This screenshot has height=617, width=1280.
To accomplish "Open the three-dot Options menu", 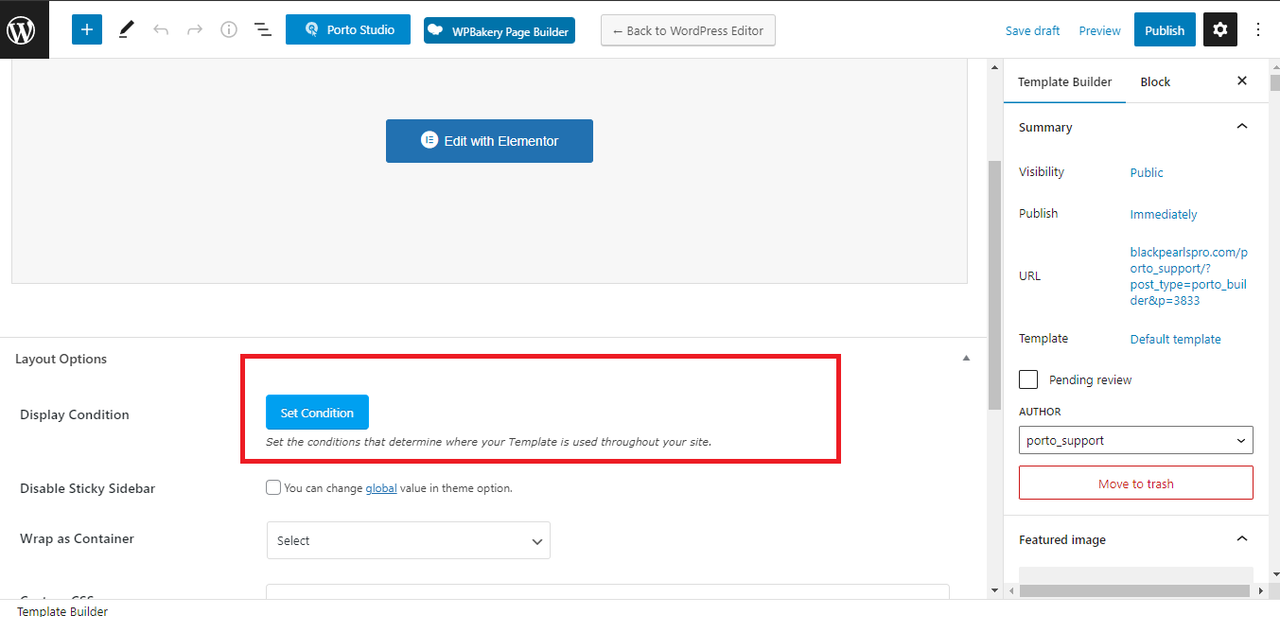I will pyautogui.click(x=1258, y=30).
